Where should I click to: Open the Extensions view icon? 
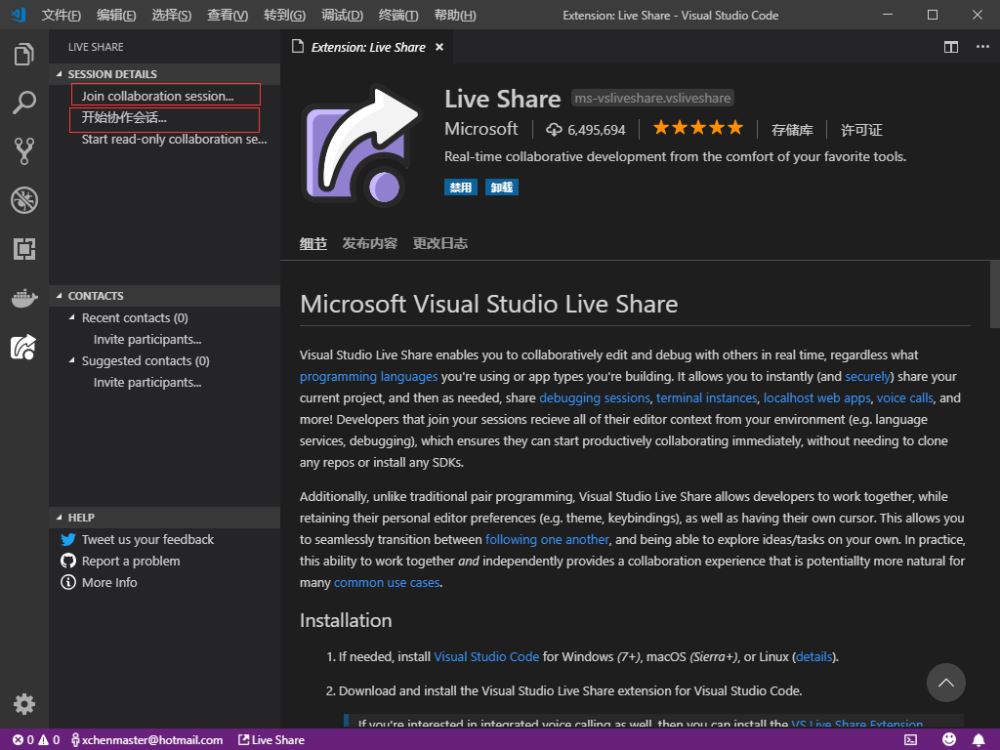(x=24, y=249)
